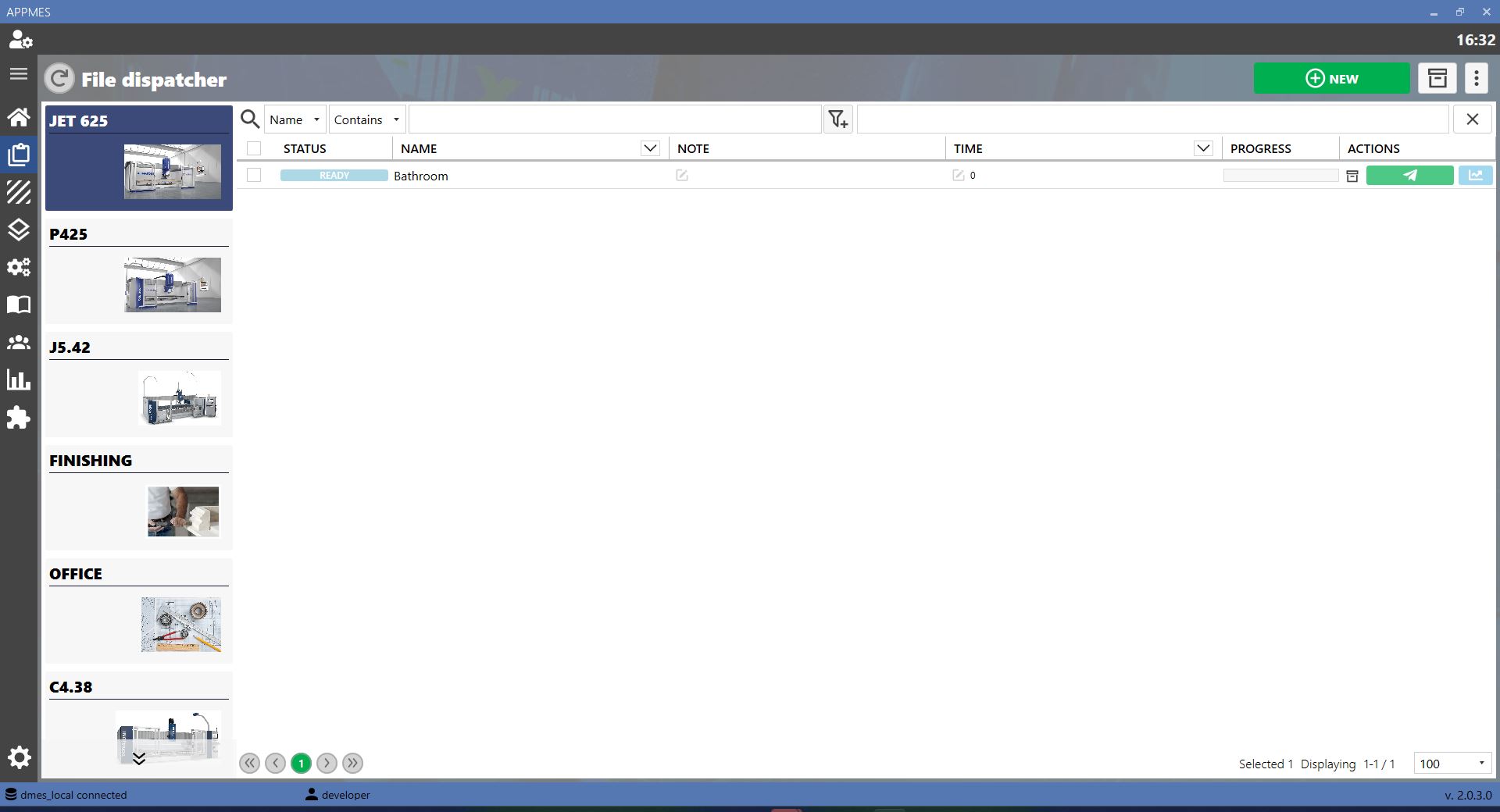Viewport: 1500px width, 812px height.
Task: Select the JET 625 machine card
Action: 139,158
